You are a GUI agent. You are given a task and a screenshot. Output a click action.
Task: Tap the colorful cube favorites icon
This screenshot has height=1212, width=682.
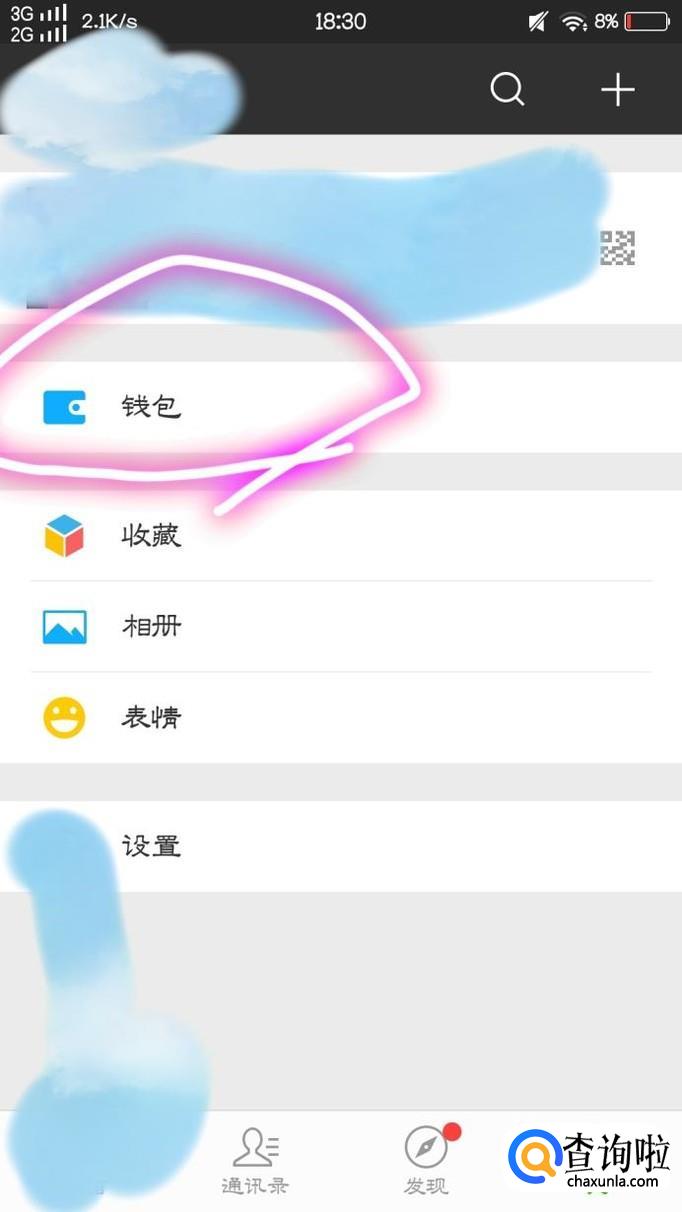point(64,536)
